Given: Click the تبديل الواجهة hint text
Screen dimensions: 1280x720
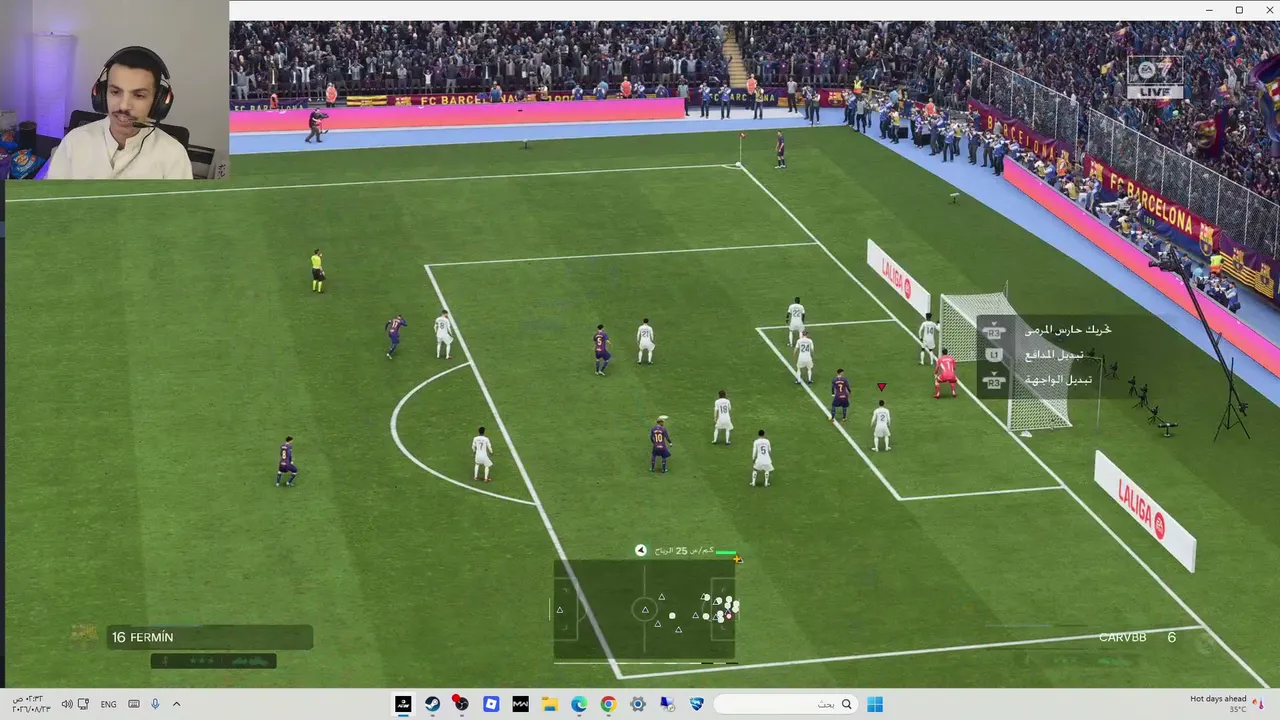Looking at the screenshot, I should tap(1057, 379).
